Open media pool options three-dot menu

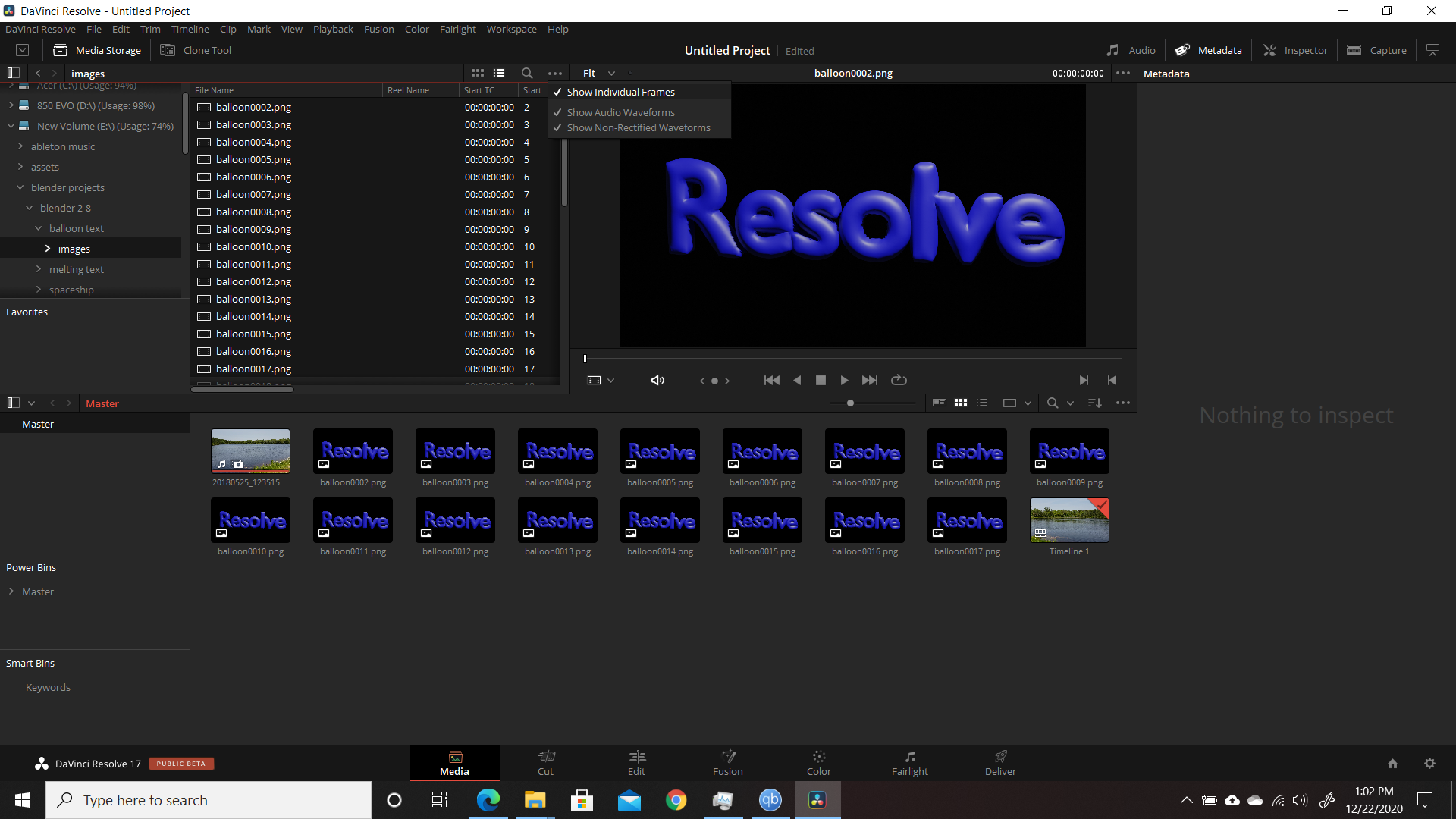tap(1123, 403)
